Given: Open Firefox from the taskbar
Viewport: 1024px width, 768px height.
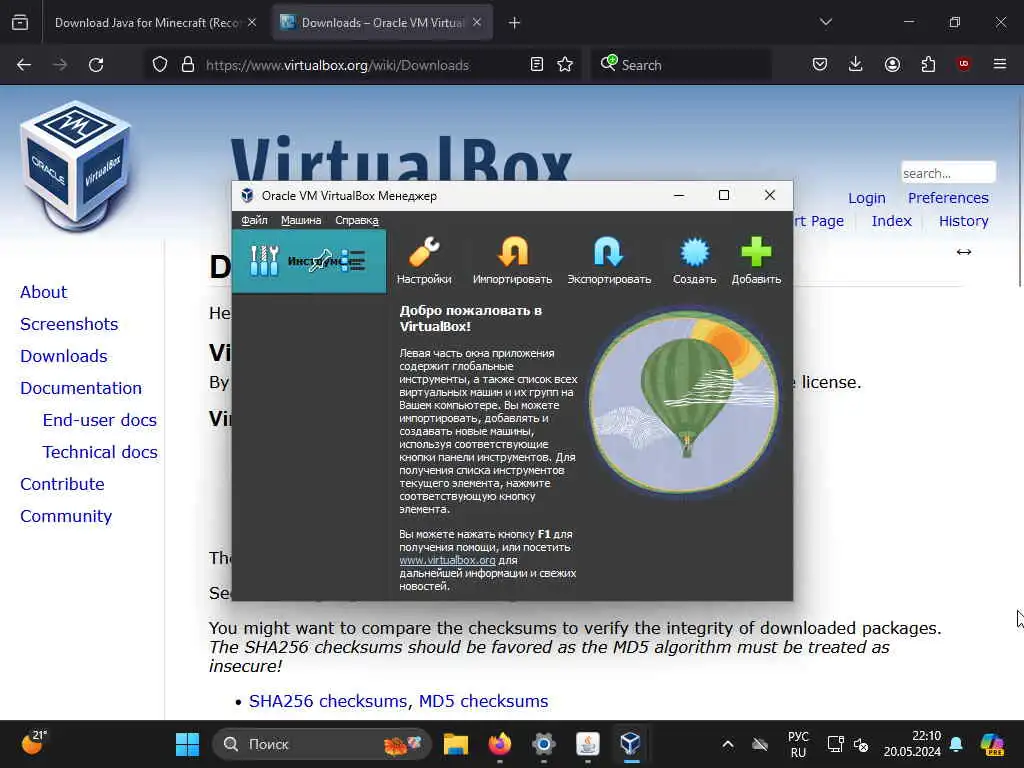Looking at the screenshot, I should [500, 744].
